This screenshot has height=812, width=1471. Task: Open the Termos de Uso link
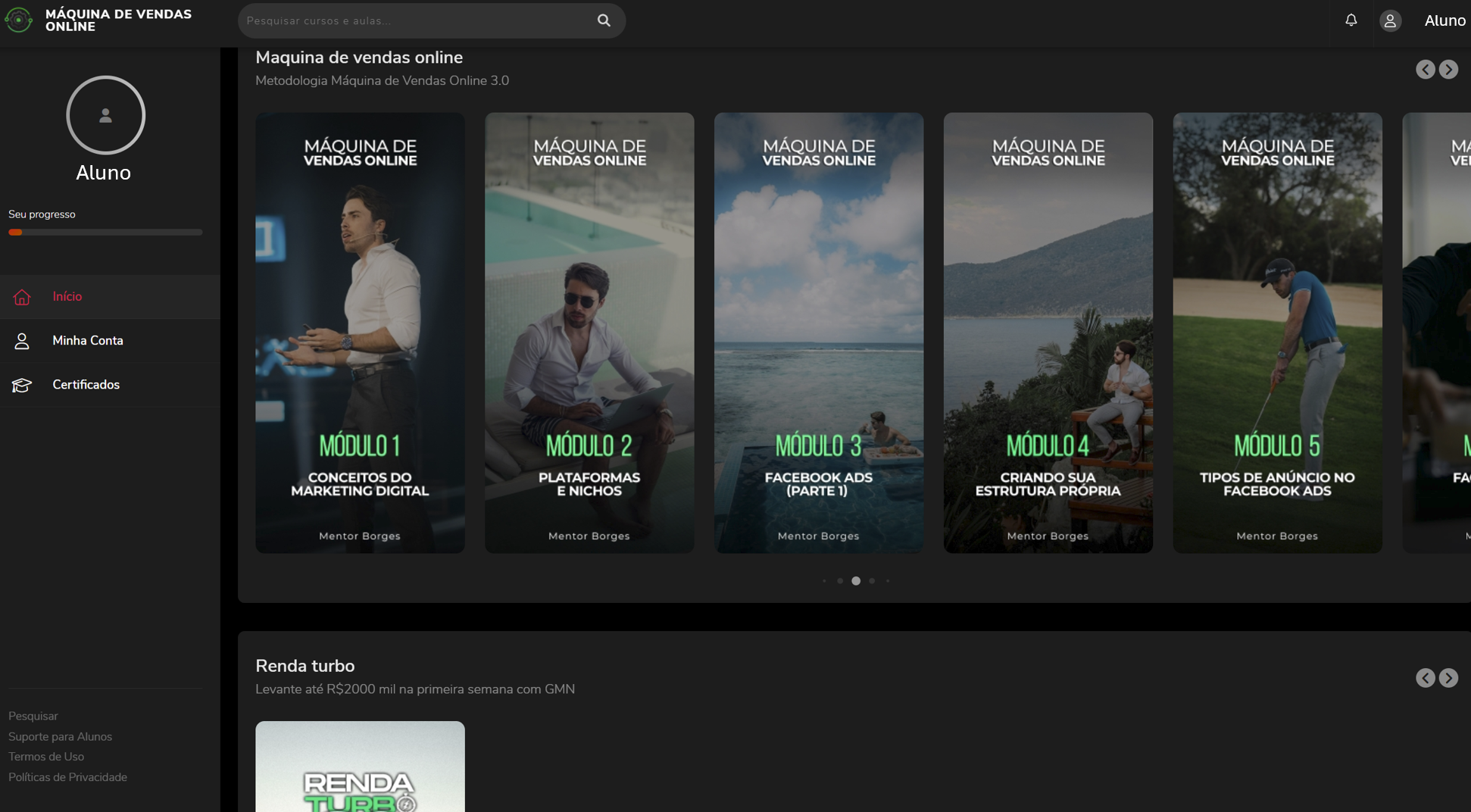click(x=46, y=757)
